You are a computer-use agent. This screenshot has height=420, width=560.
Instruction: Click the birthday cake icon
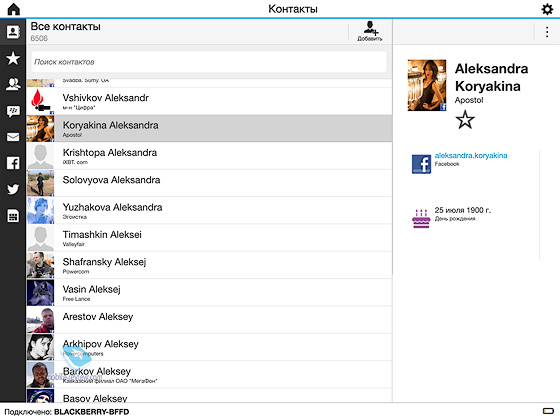pos(421,219)
